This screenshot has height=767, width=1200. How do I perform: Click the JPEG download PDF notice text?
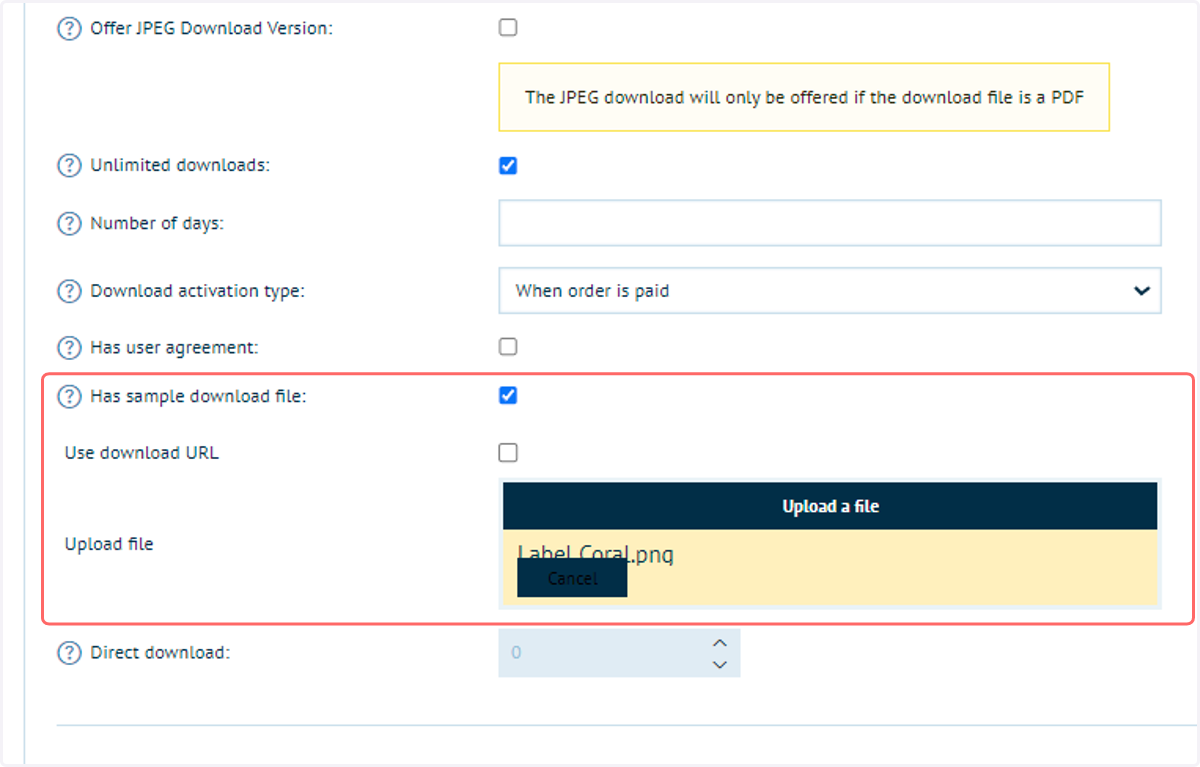click(804, 98)
